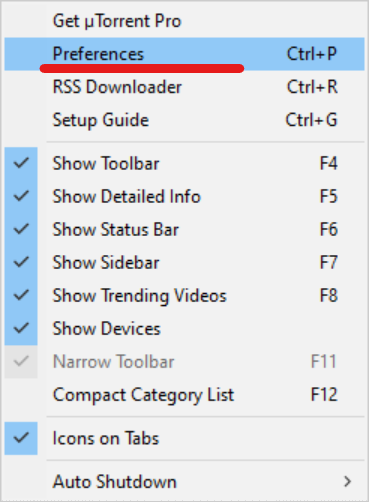Toggle Show Sidebar option
This screenshot has width=369, height=502.
pos(184,262)
